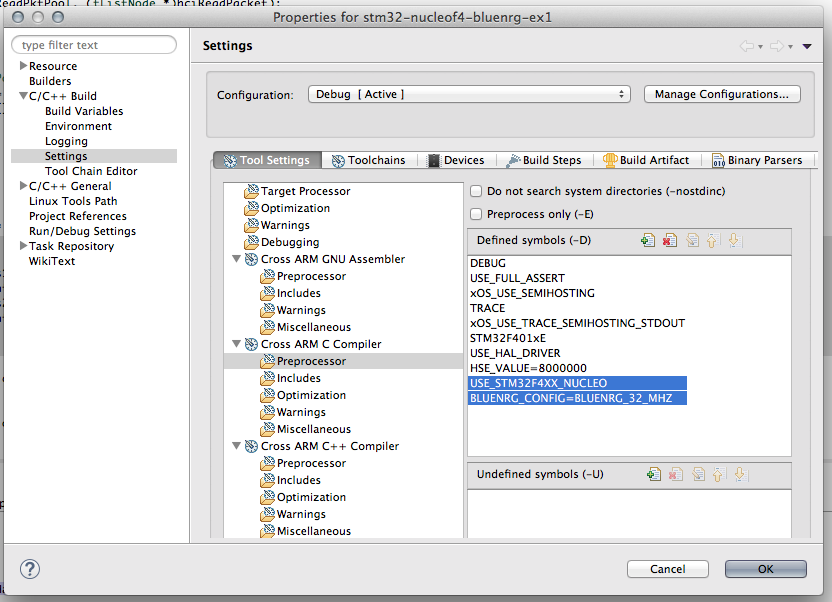The width and height of the screenshot is (832, 602).
Task: Click move up icon for Defined symbols
Action: click(713, 240)
